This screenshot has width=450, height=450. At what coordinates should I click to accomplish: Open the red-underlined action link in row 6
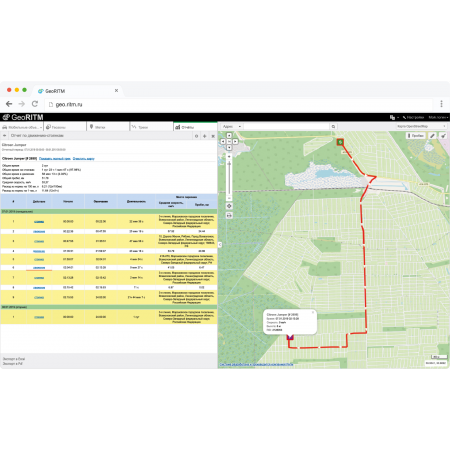click(x=39, y=268)
